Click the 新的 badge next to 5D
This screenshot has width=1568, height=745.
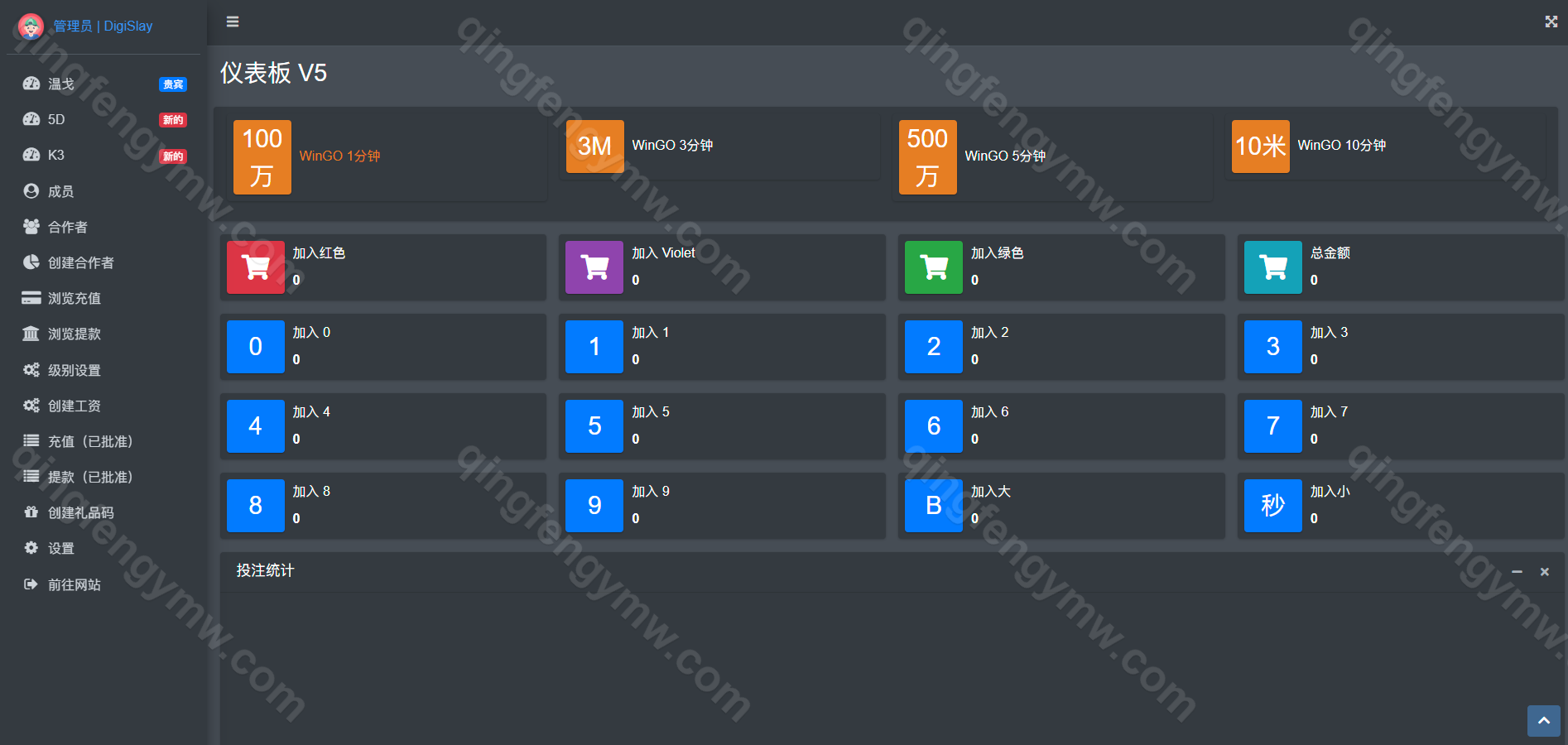pos(173,120)
